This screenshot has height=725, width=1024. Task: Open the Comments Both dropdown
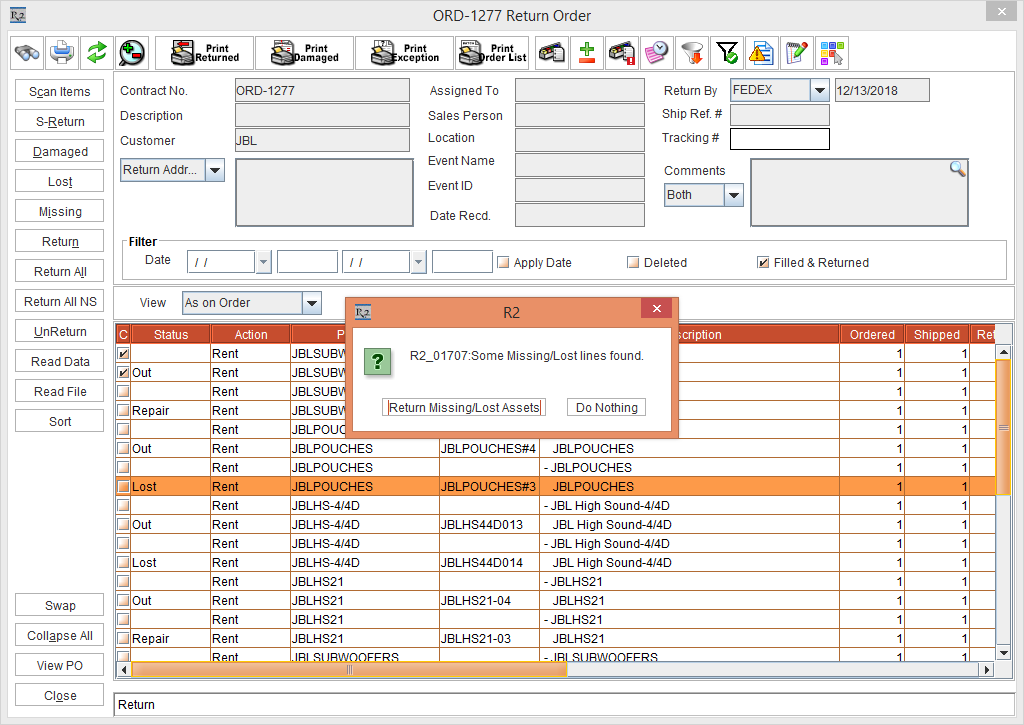(733, 195)
